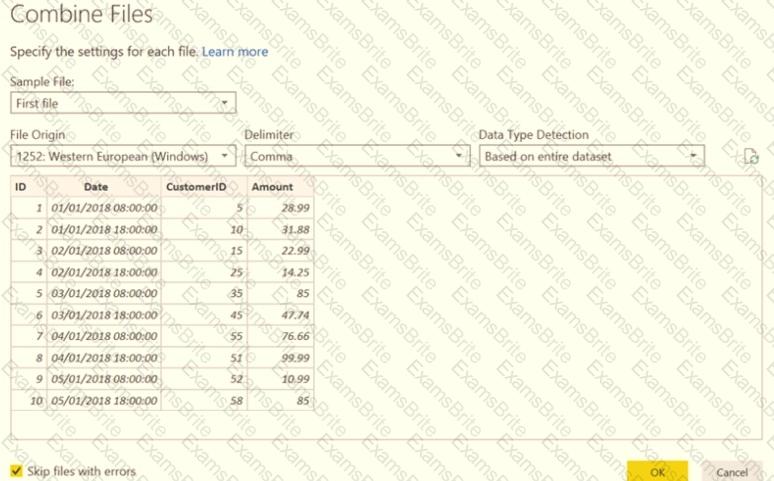The image size is (774, 481).
Task: Click the amount cell 99.99
Action: click(x=281, y=358)
